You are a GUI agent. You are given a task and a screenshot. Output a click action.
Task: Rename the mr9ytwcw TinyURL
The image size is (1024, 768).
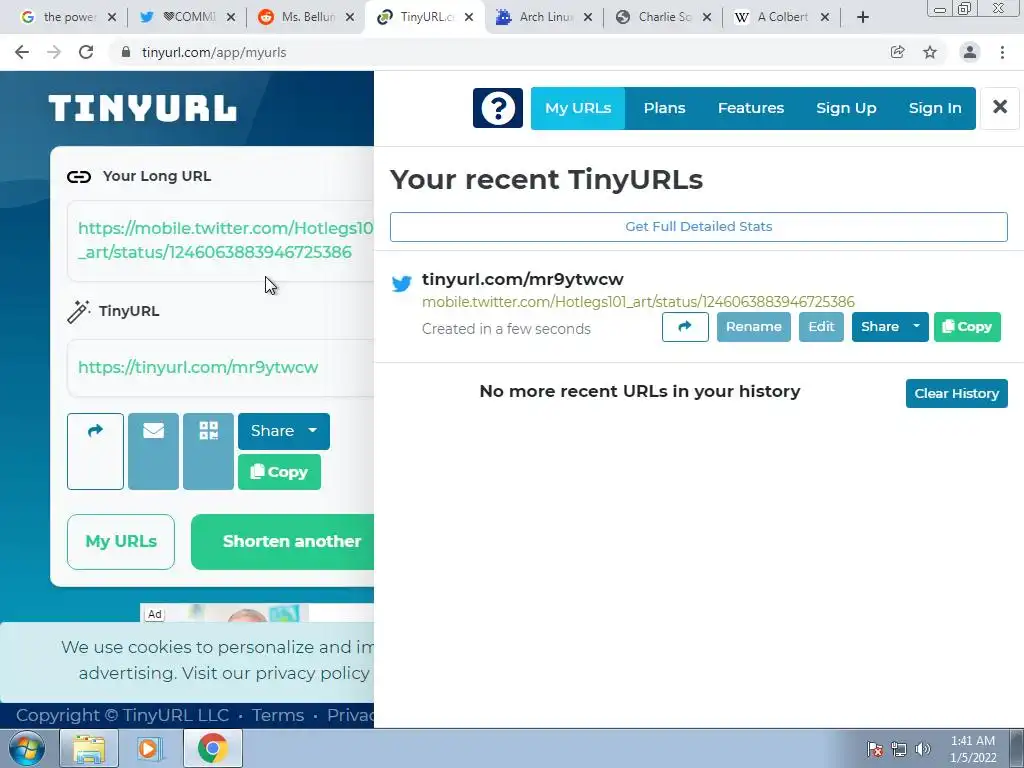[x=754, y=327]
